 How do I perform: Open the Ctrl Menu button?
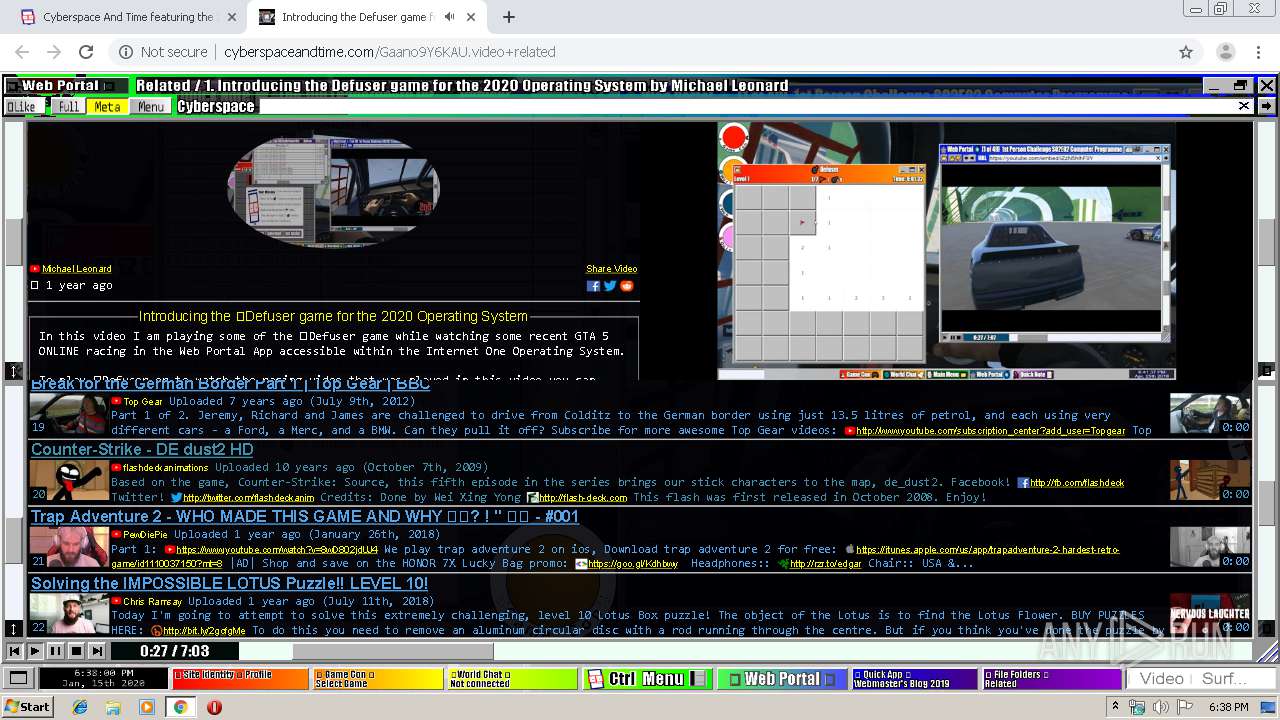647,679
